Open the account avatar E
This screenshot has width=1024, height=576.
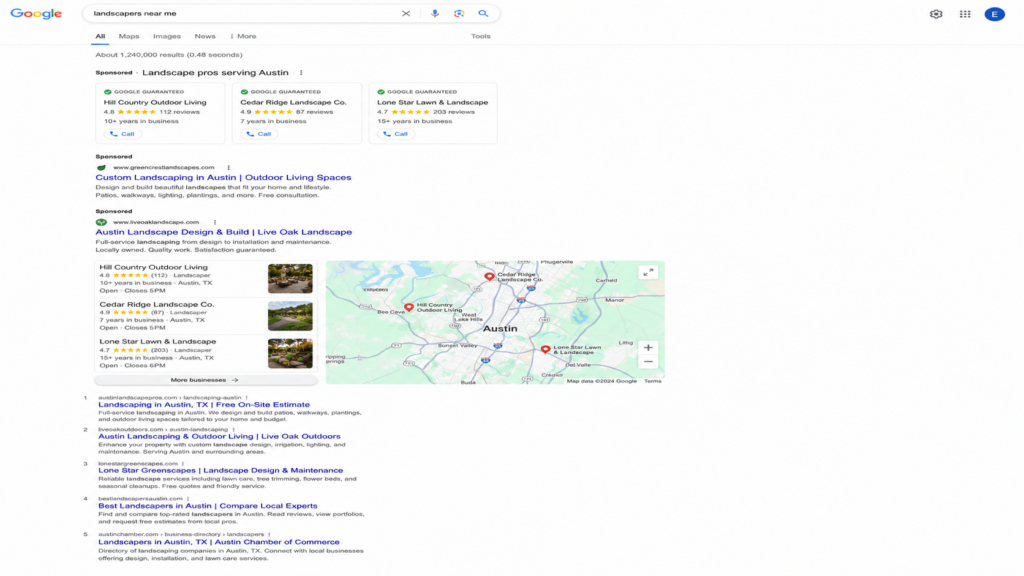994,14
